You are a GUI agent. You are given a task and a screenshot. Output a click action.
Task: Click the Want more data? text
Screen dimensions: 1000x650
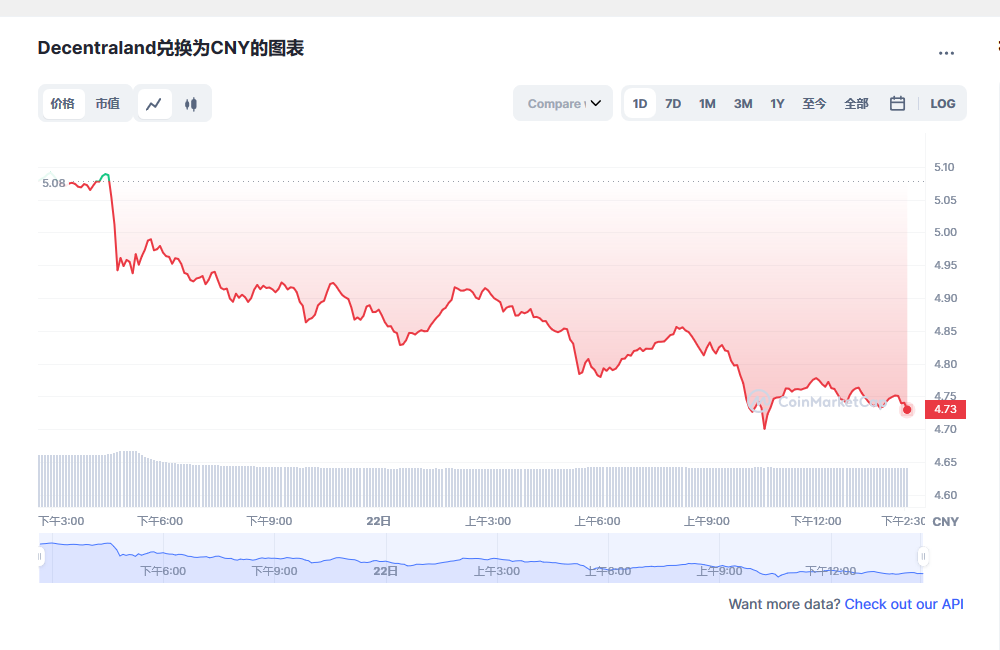click(784, 604)
